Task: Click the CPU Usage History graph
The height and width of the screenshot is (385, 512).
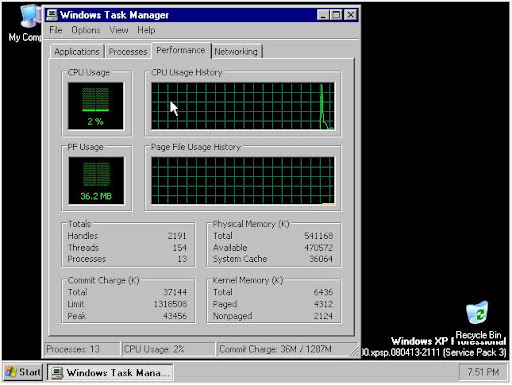Action: 243,106
